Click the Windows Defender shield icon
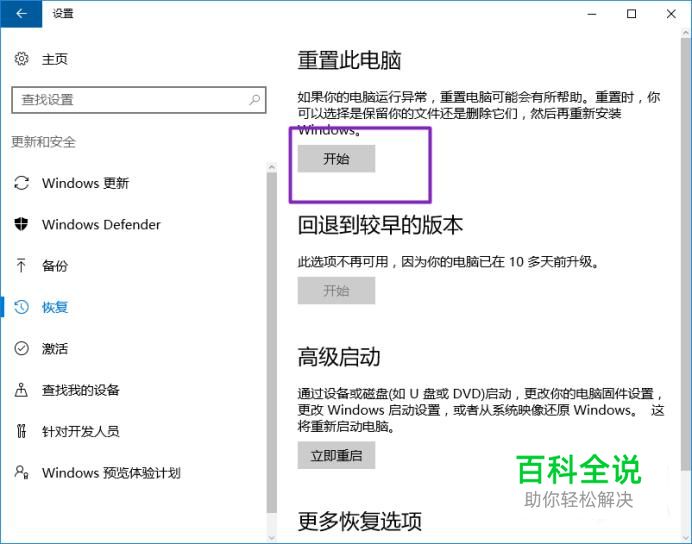This screenshot has width=692, height=544. tap(21, 224)
